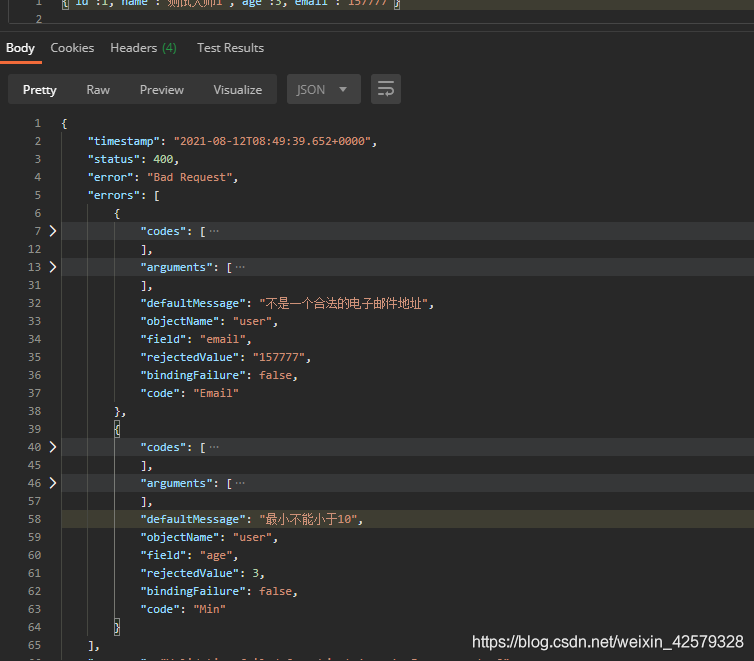Image resolution: width=754 pixels, height=661 pixels.
Task: Click the "Bad Request" error value
Action: [189, 177]
